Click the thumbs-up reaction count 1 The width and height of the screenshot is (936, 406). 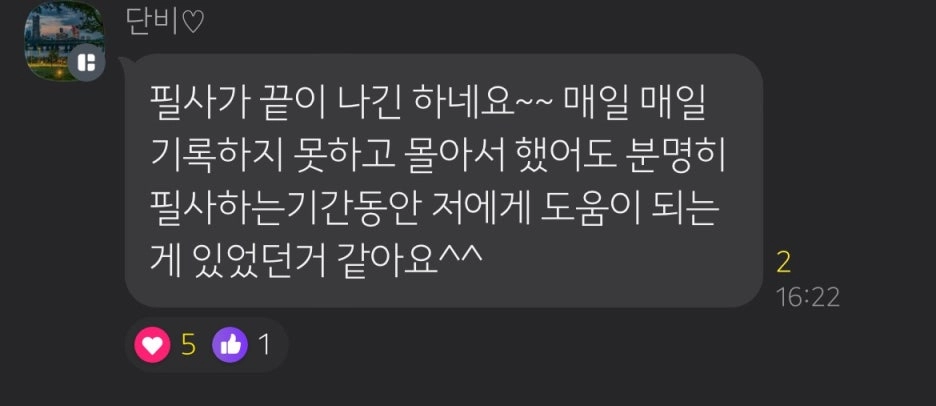coord(263,345)
